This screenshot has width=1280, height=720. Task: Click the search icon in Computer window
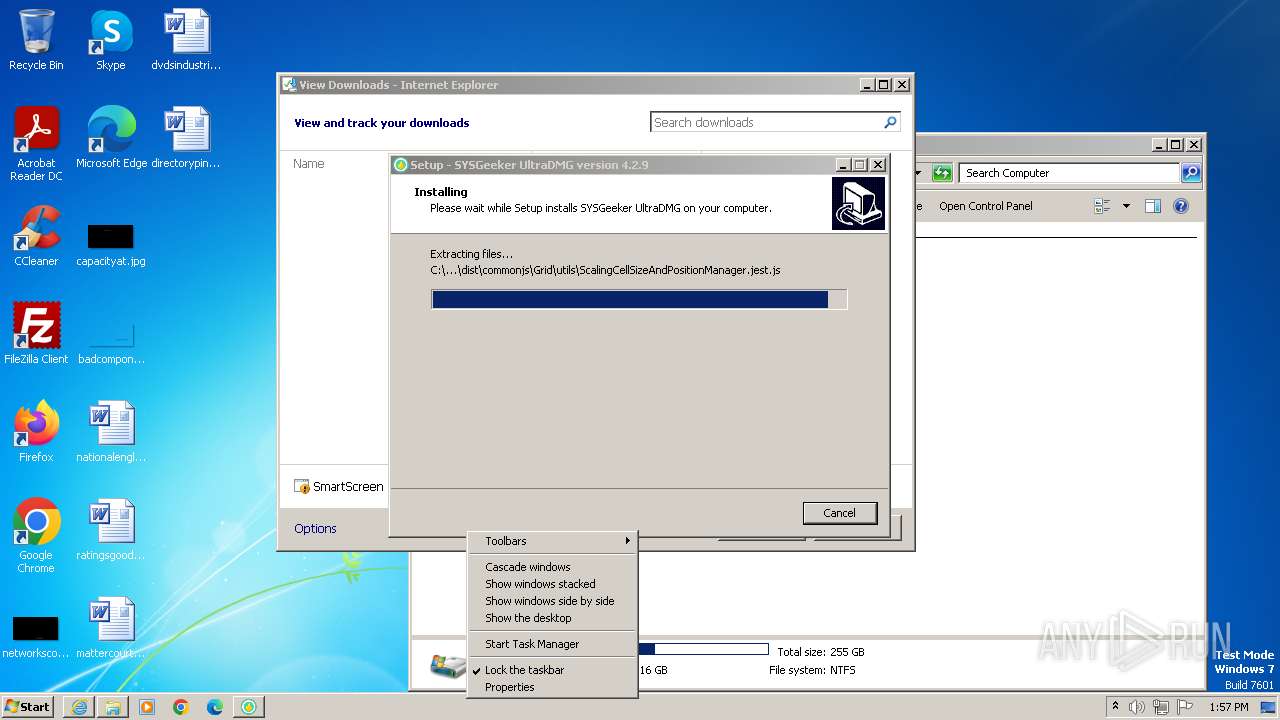[x=1190, y=173]
